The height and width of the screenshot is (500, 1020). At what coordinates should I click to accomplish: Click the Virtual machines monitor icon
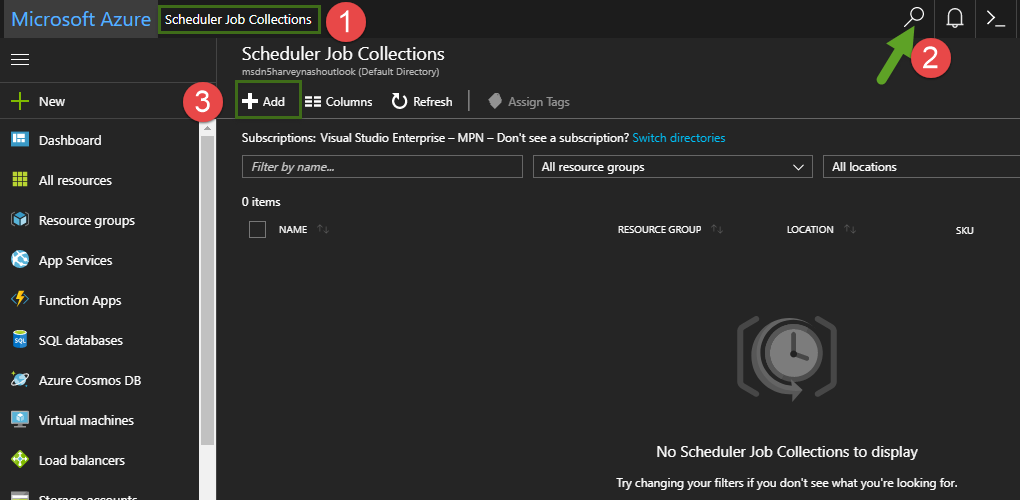coord(20,420)
